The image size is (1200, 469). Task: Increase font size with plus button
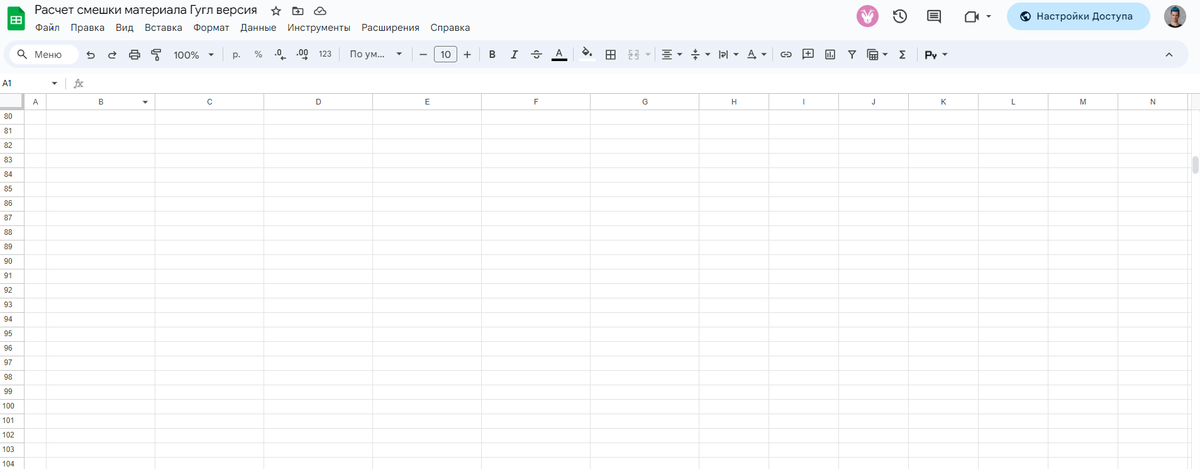[x=467, y=55]
